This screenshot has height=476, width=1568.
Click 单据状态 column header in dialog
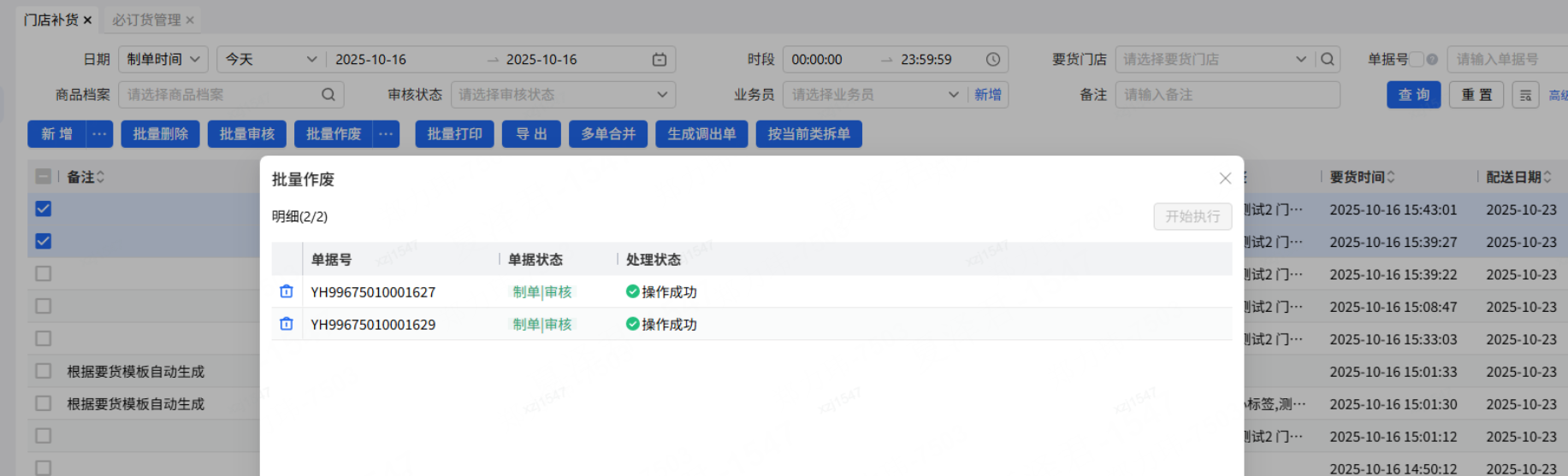pos(535,259)
